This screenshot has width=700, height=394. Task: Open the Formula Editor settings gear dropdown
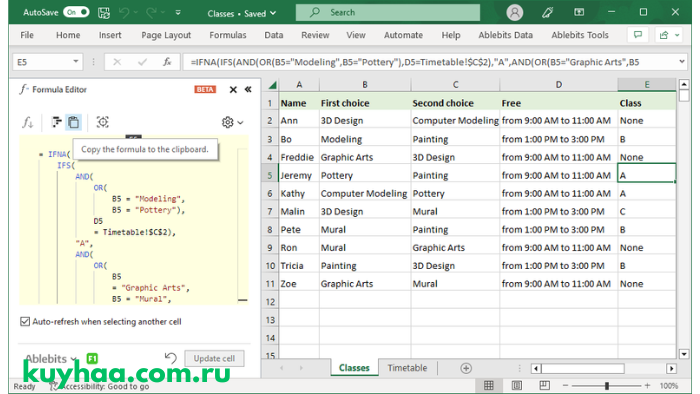click(x=232, y=122)
